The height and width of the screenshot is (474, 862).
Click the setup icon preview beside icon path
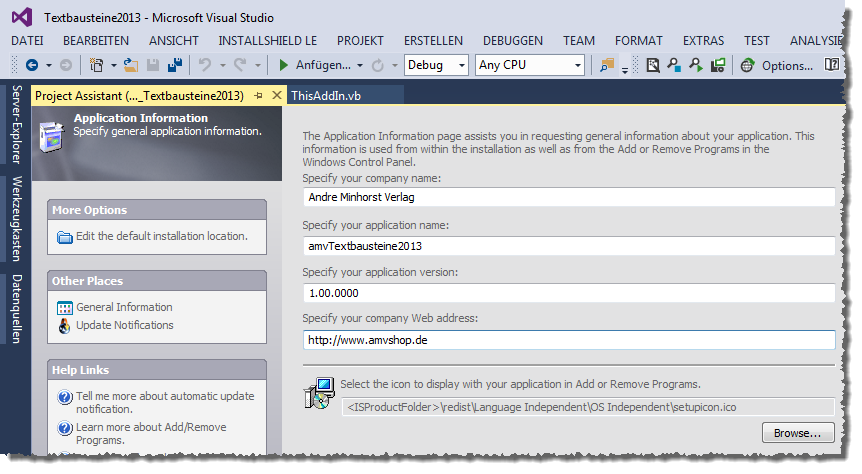point(319,393)
